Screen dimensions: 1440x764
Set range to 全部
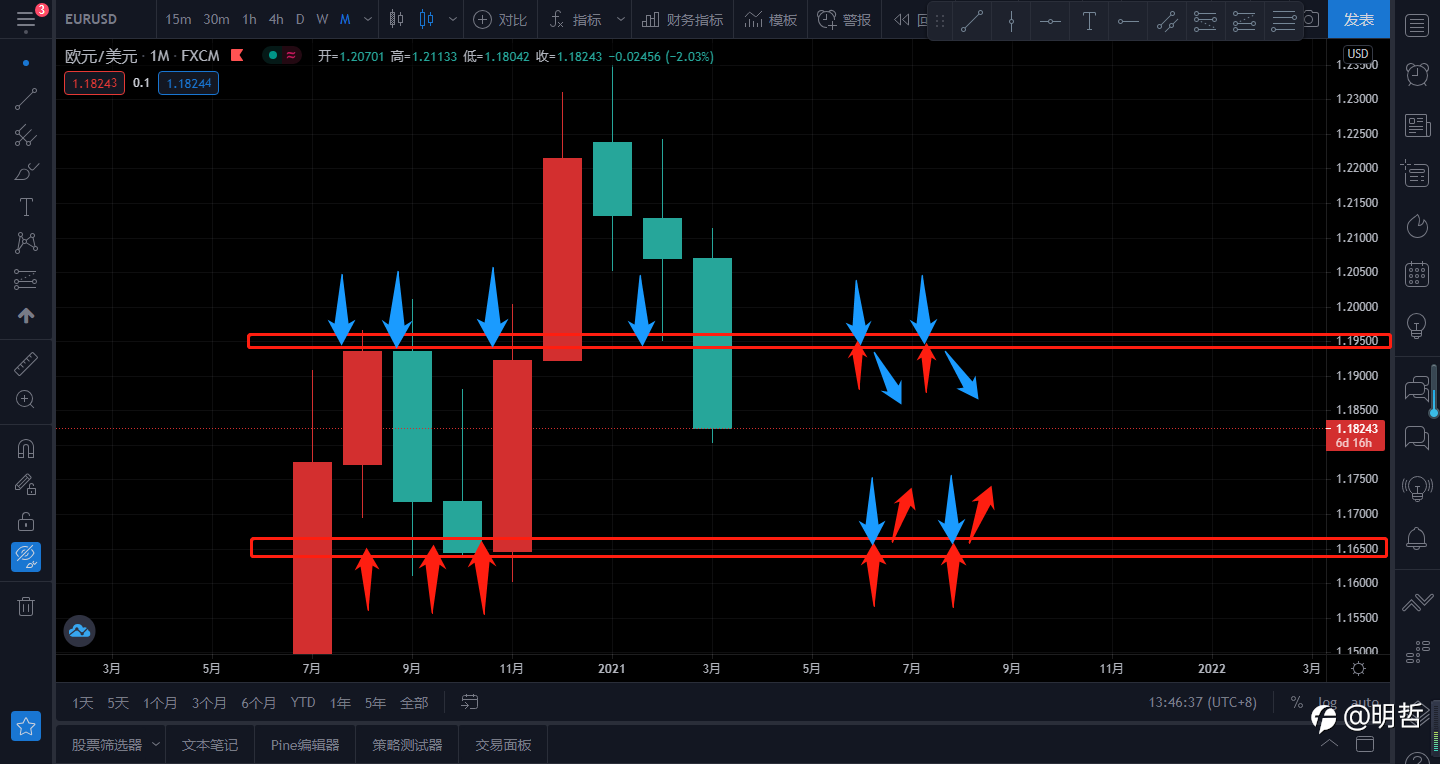click(414, 703)
